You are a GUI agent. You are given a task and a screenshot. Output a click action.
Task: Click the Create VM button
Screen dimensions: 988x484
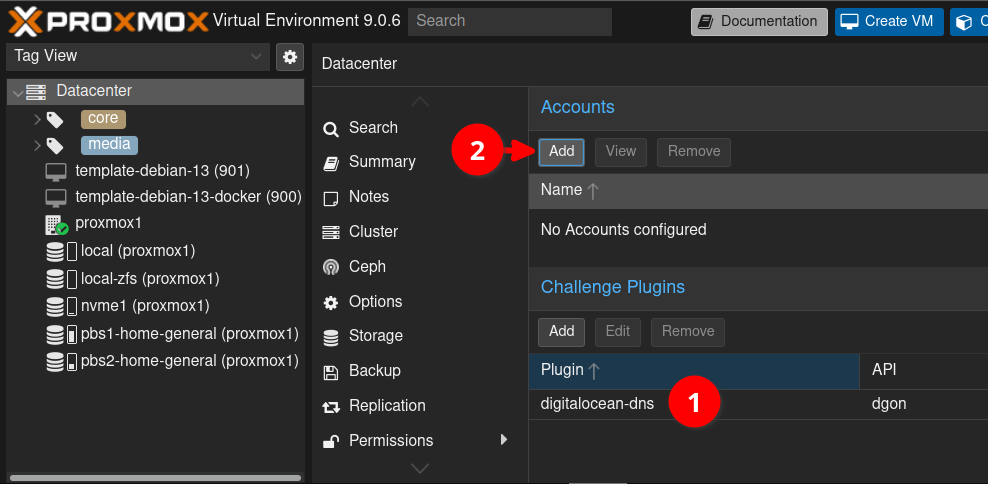[x=889, y=22]
